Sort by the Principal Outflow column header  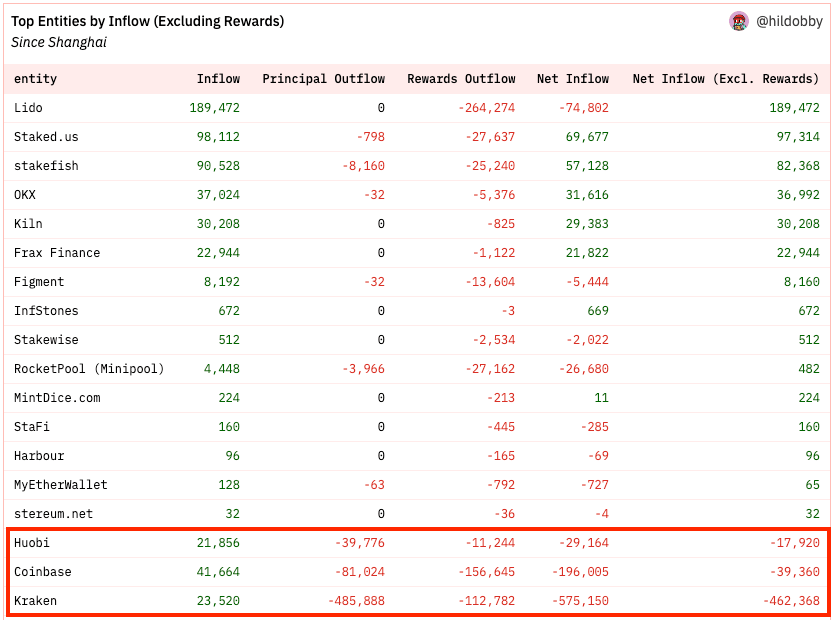(x=323, y=79)
